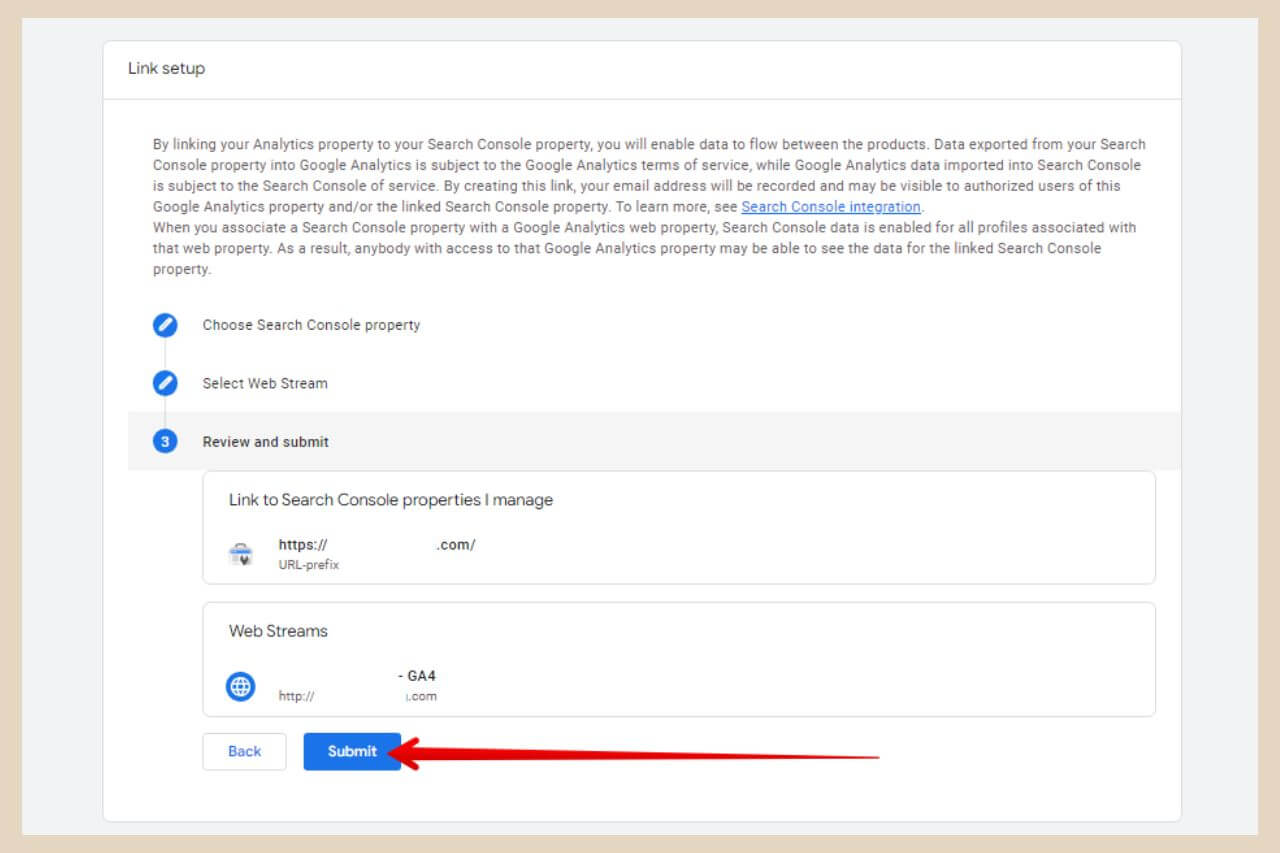The image size is (1280, 853).
Task: Click the Back button
Action: pos(244,751)
